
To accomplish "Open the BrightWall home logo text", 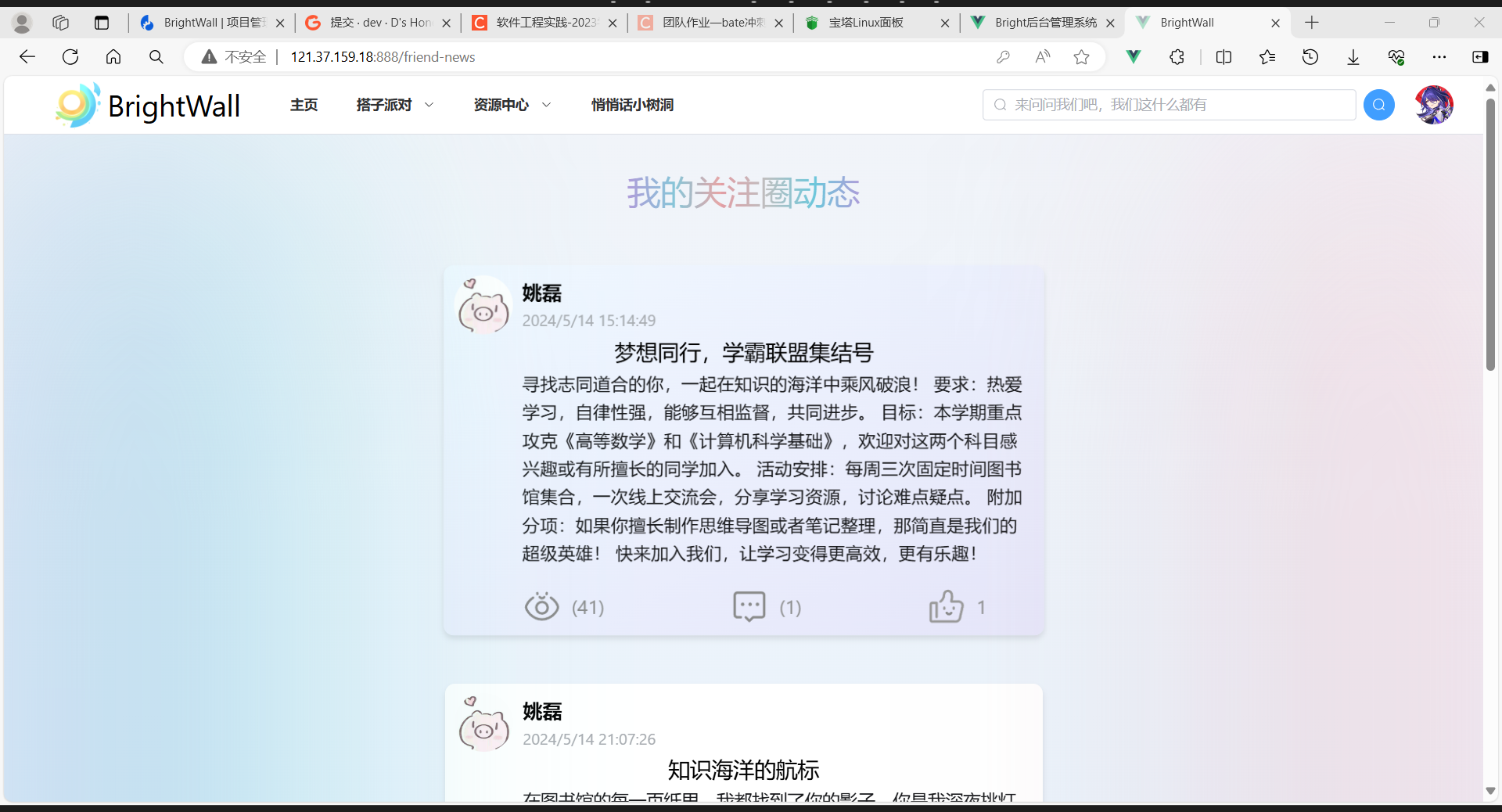I will click(x=174, y=106).
